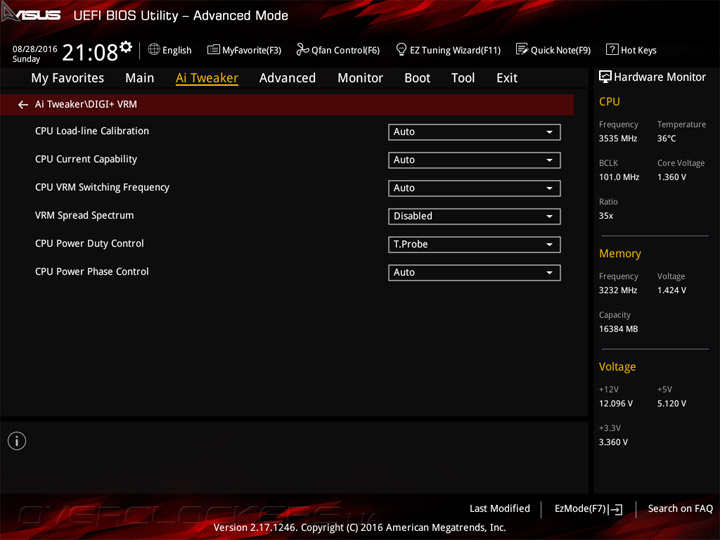
Task: Click the date 08/28/2016
Action: pos(35,49)
